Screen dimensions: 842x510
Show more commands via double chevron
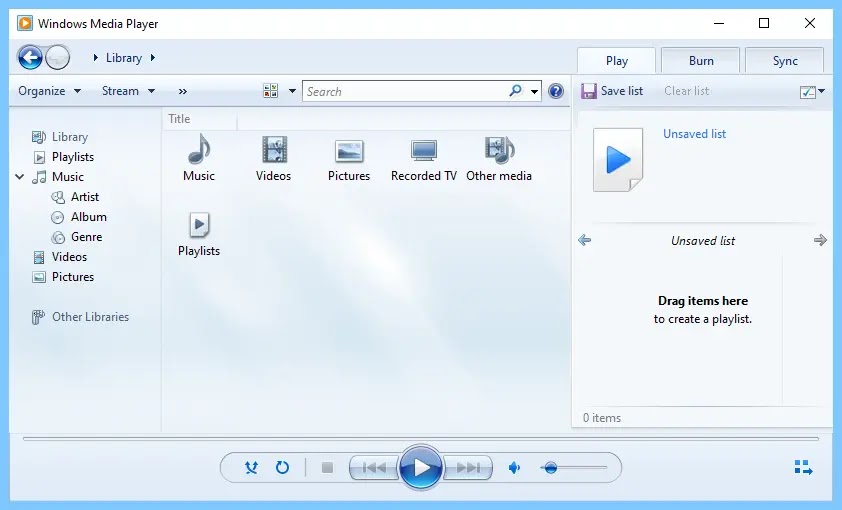(x=183, y=91)
